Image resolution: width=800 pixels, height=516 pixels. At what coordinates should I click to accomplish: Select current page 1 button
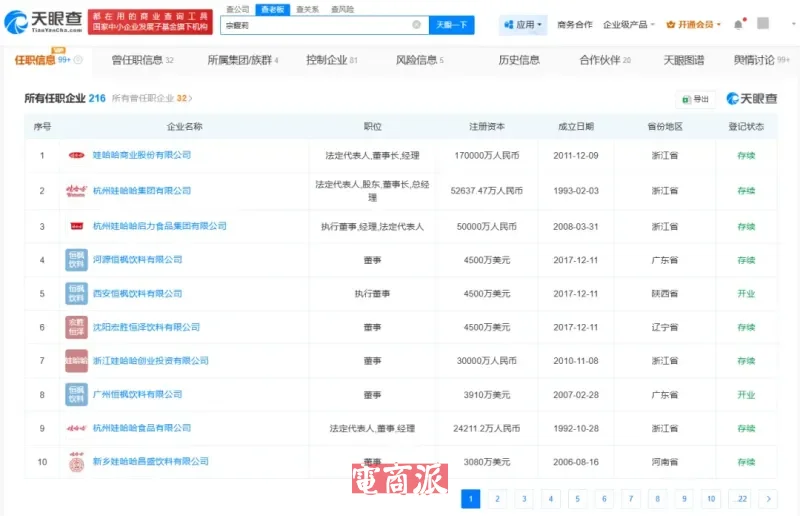470,499
